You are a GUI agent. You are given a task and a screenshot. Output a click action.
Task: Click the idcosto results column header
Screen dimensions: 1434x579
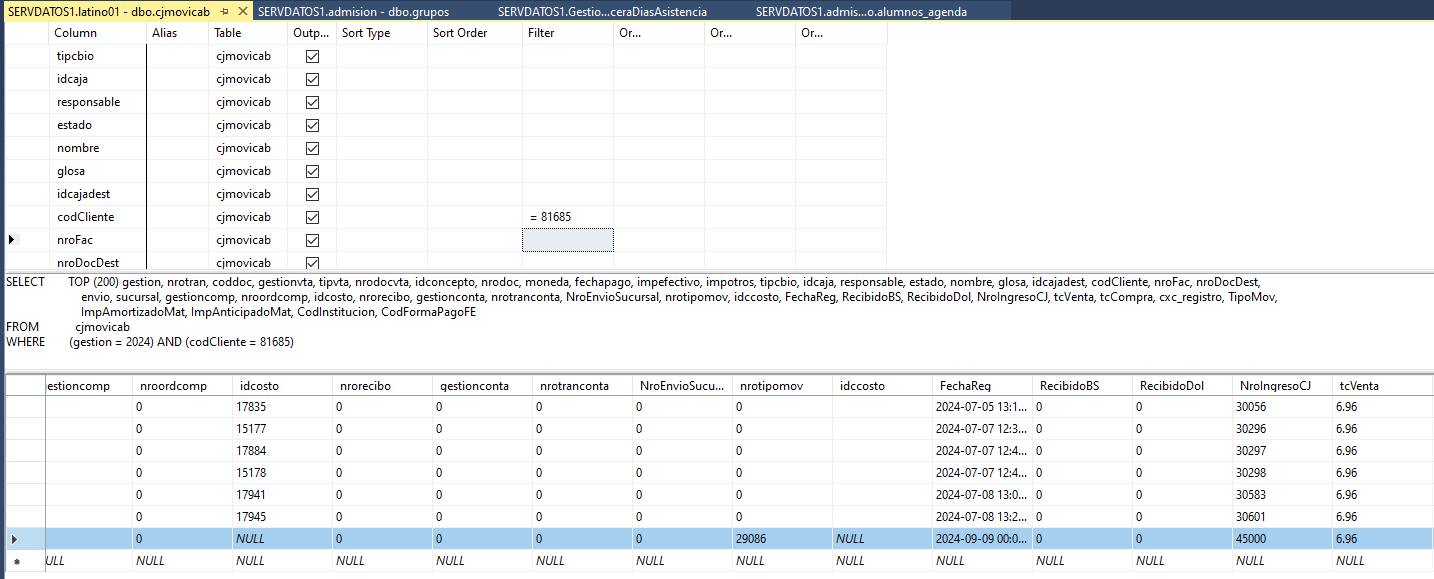[282, 385]
